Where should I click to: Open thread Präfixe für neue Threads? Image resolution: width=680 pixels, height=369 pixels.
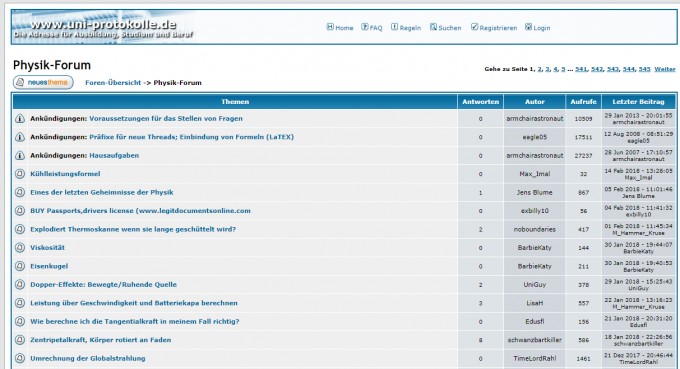click(191, 137)
